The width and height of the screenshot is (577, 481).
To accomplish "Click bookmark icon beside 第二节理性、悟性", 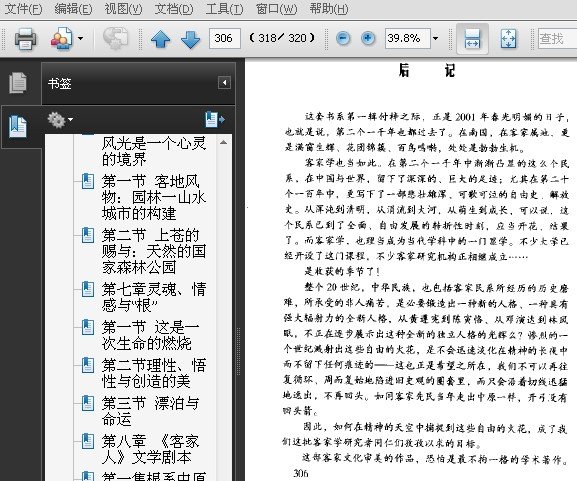I will point(88,365).
